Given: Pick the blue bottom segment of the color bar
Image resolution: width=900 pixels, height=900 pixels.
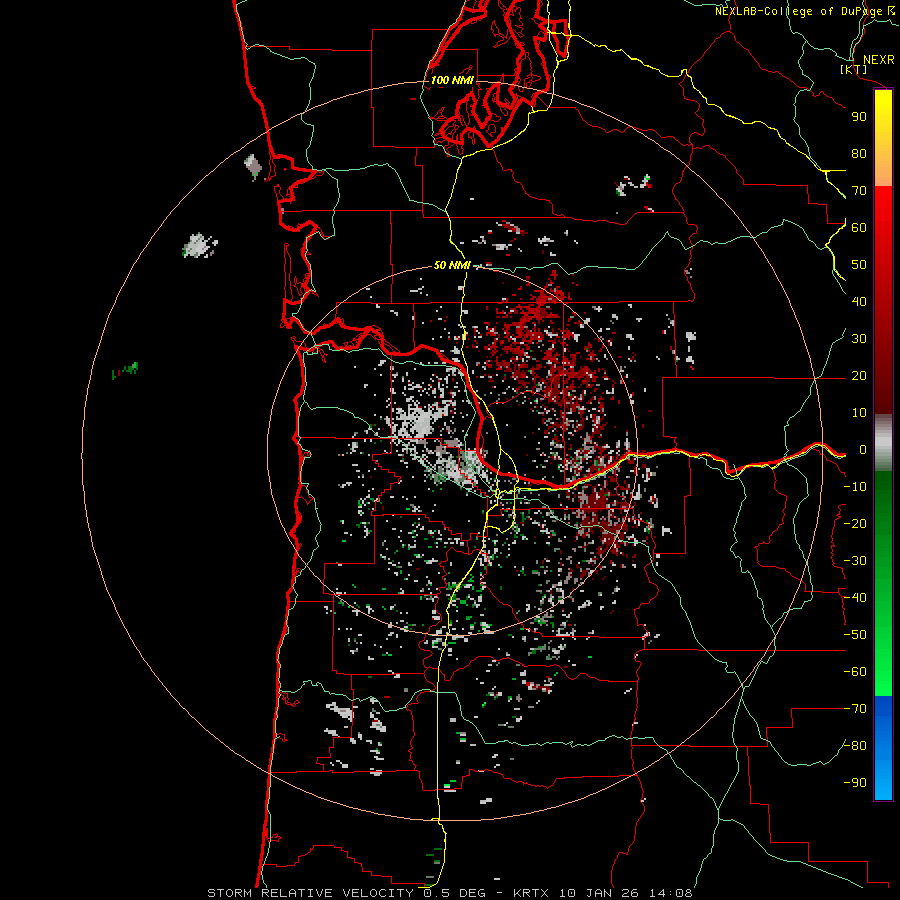Looking at the screenshot, I should tap(883, 748).
